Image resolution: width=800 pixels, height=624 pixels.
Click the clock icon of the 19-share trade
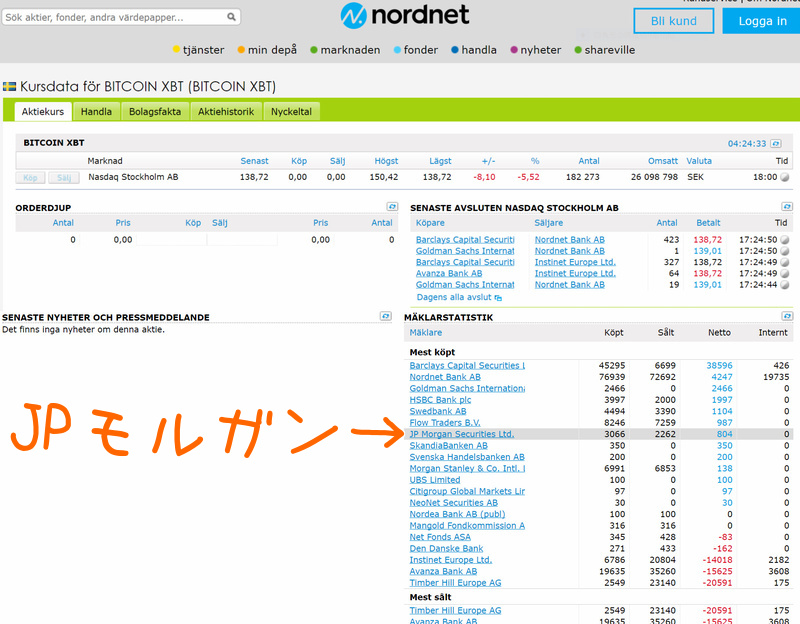coord(785,285)
